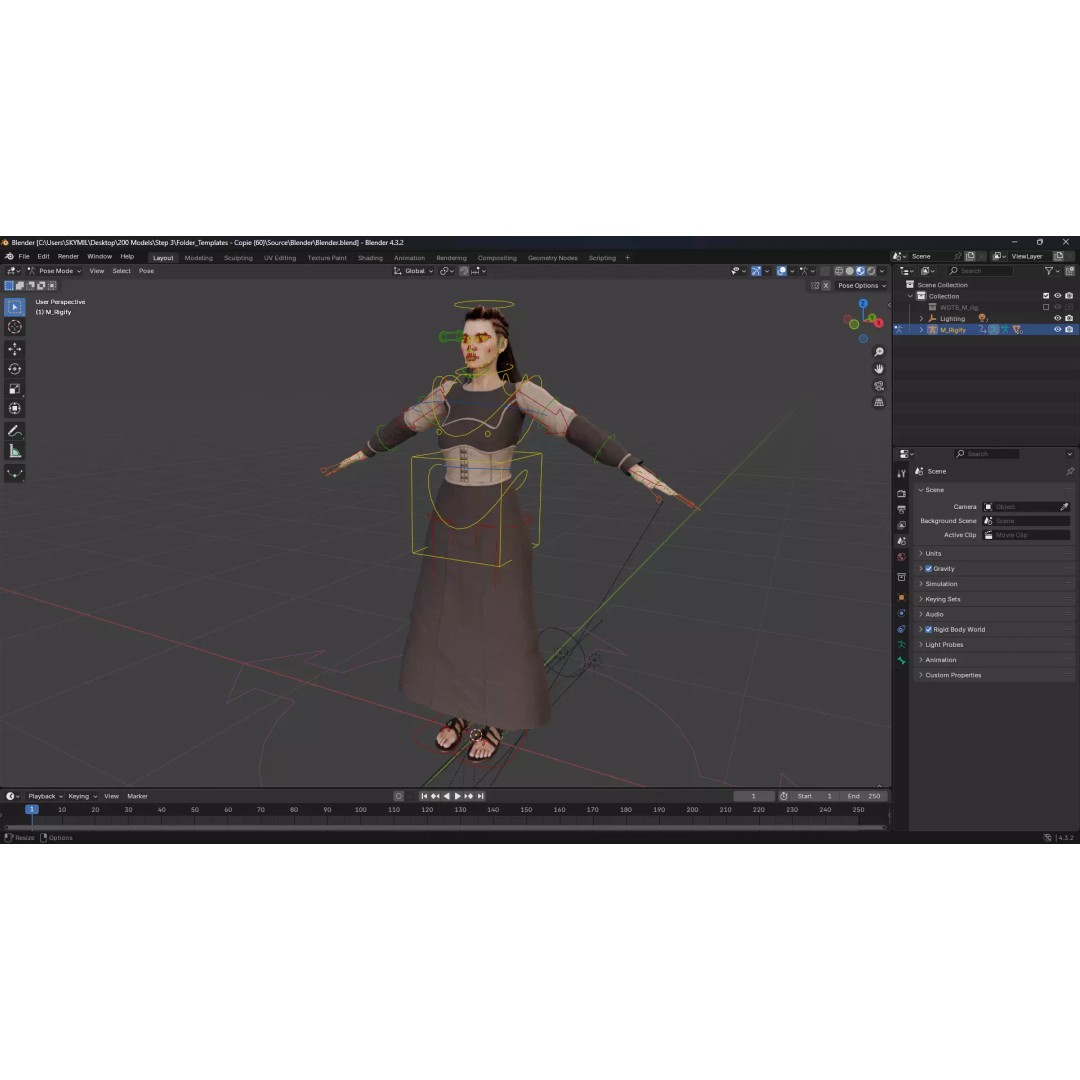Image resolution: width=1080 pixels, height=1080 pixels.
Task: Open the Pose Mode dropdown
Action: pos(54,271)
